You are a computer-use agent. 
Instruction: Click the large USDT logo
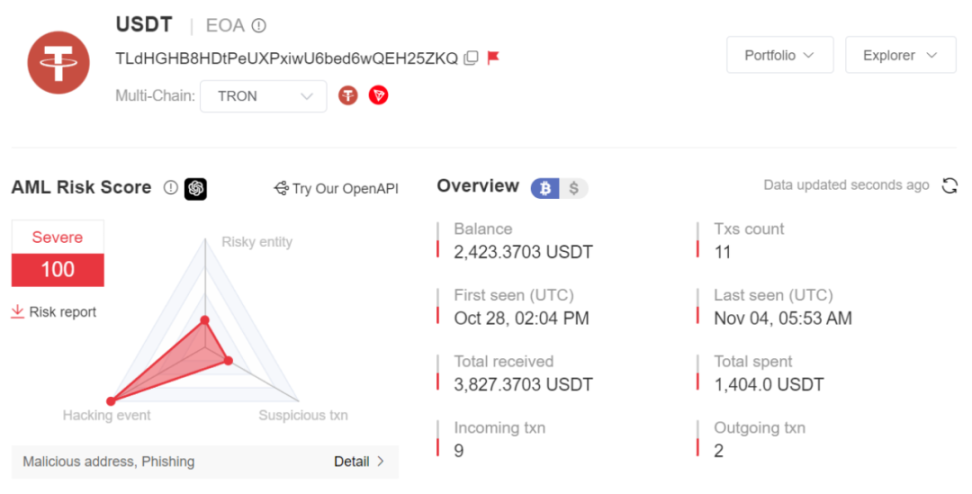pos(59,62)
